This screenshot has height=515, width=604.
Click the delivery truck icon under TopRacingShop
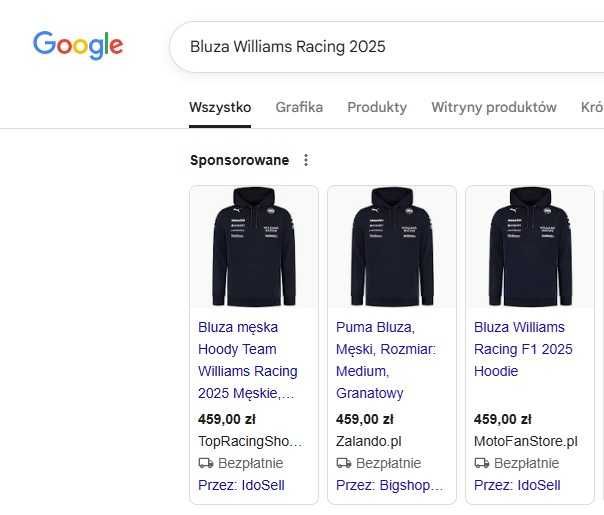click(x=206, y=463)
